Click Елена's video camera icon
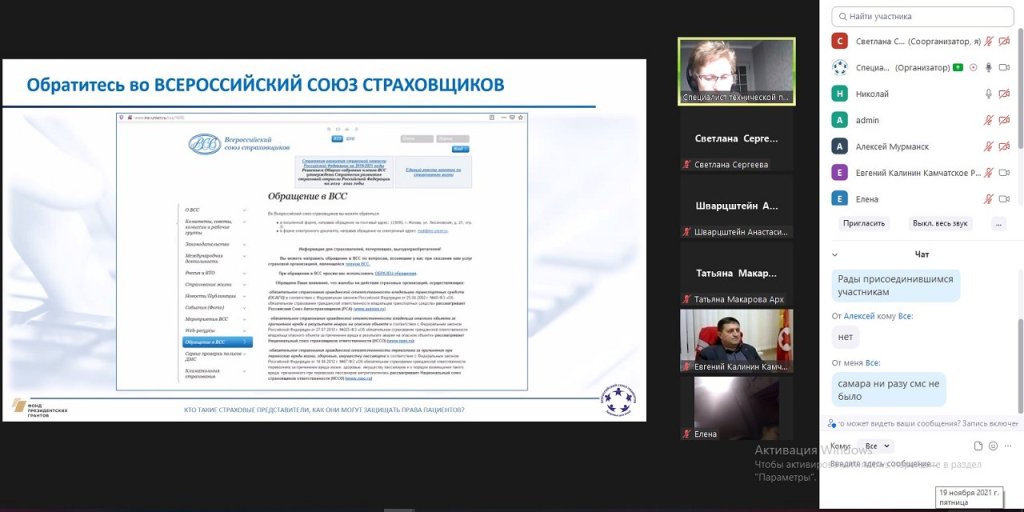The height and width of the screenshot is (512, 1024). [1006, 198]
